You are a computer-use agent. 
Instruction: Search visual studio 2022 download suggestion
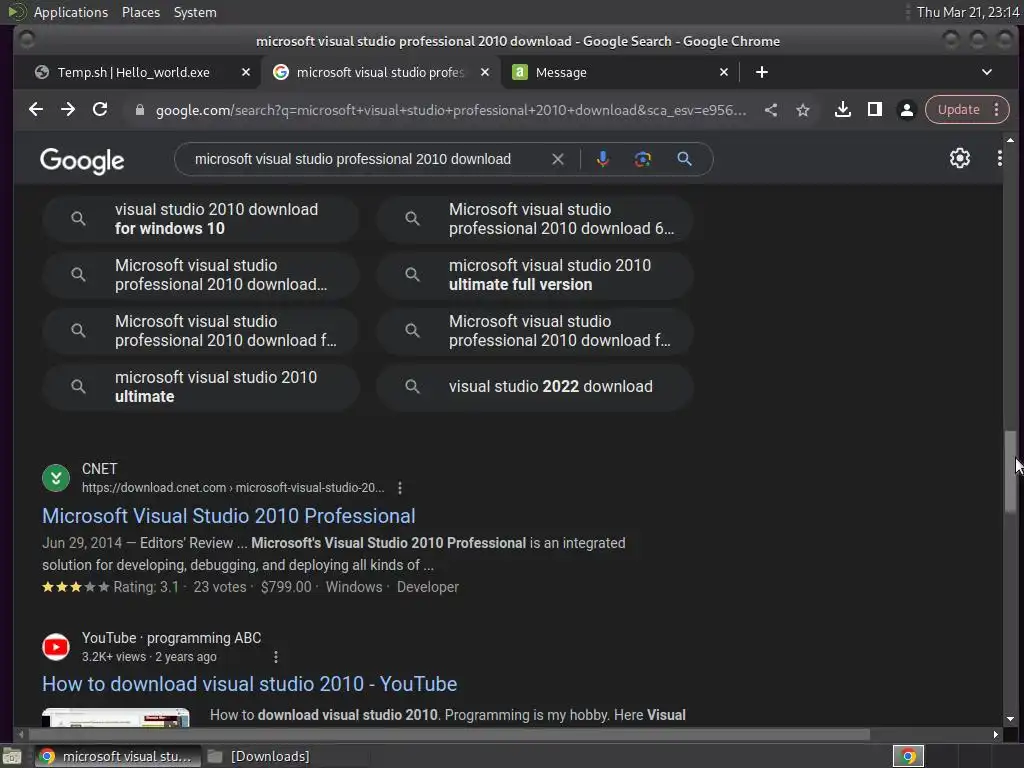coord(534,387)
